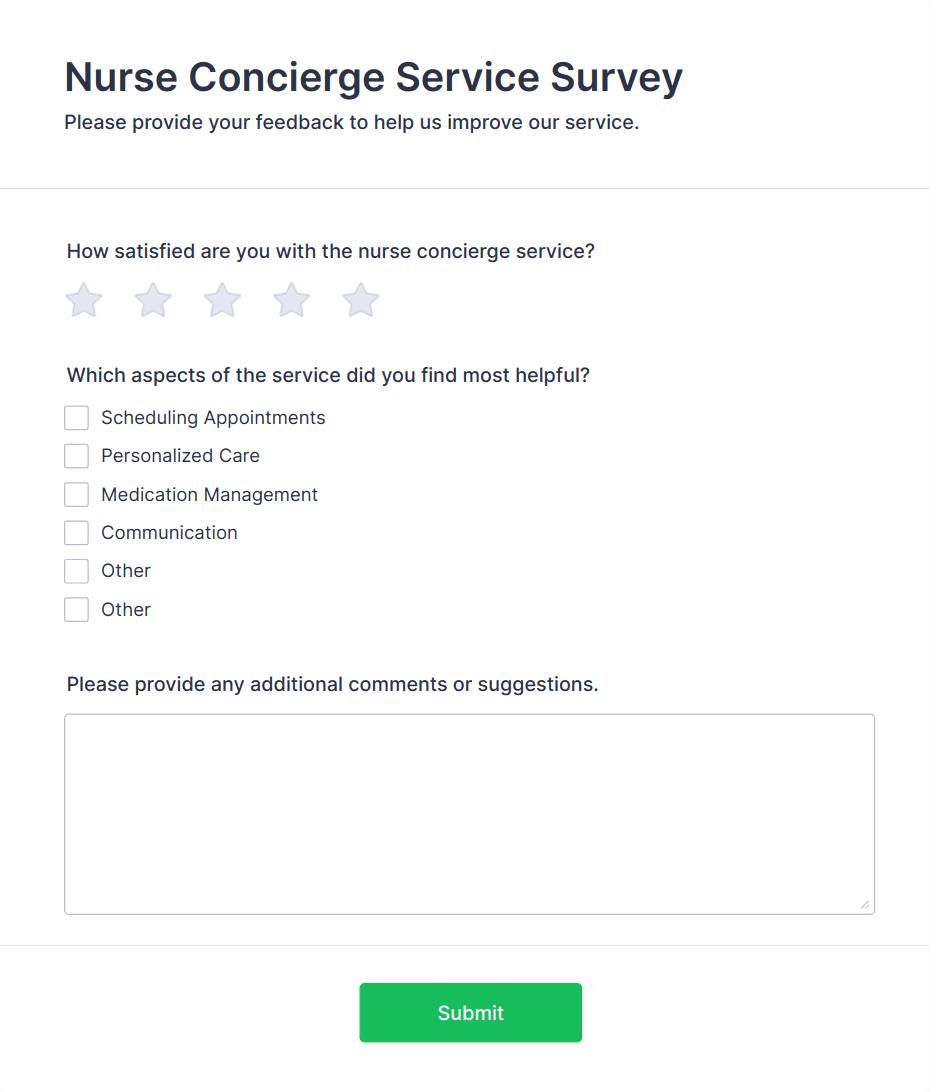The height and width of the screenshot is (1092, 930).
Task: Click the Scheduling Appointments label text
Action: pos(212,417)
